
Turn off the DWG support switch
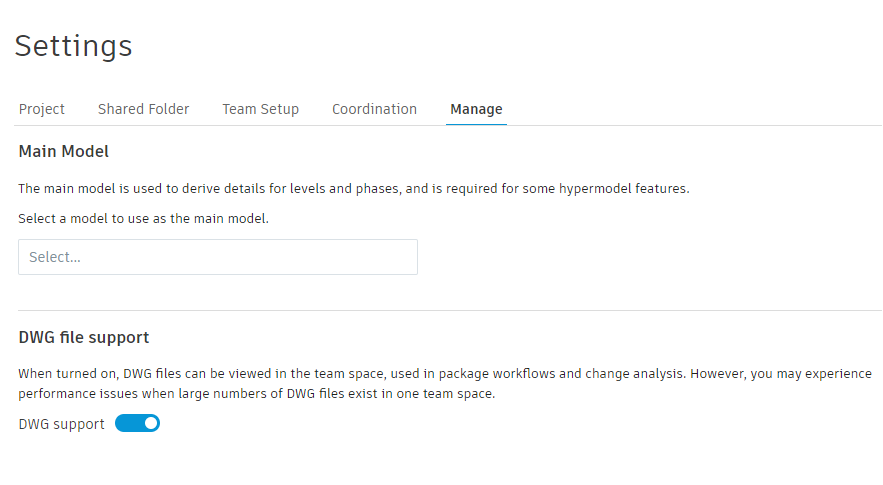[x=138, y=424]
